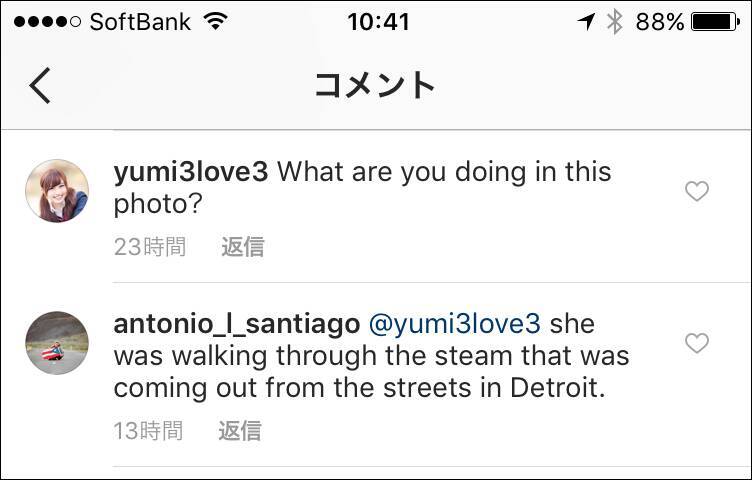Open the @yumi3love3 mention link
This screenshot has height=480, width=752.
(x=455, y=324)
